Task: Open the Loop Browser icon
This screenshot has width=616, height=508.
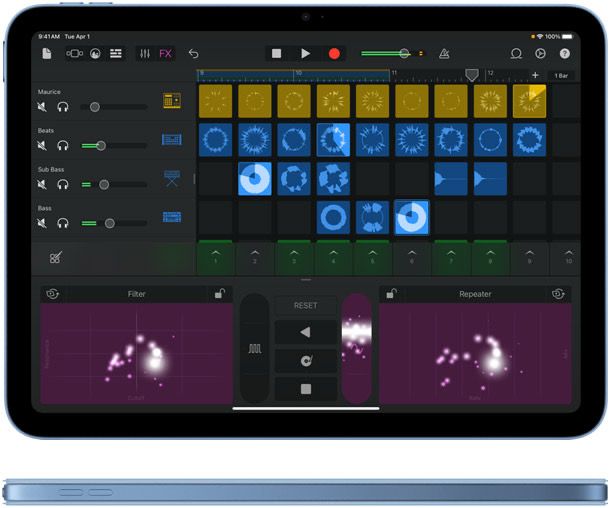Action: [x=516, y=54]
